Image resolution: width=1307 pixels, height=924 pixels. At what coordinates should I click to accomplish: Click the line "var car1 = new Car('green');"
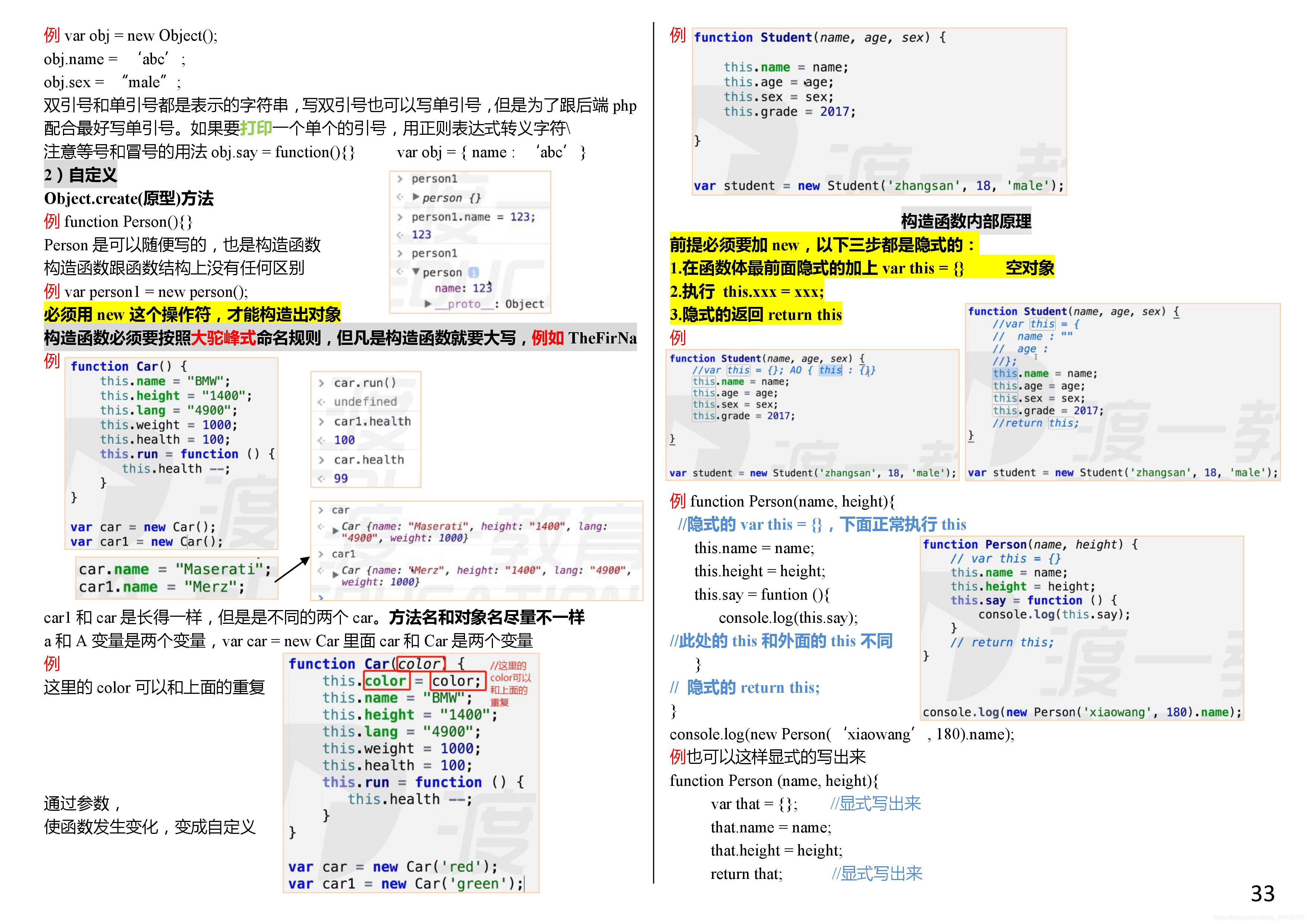[405, 884]
